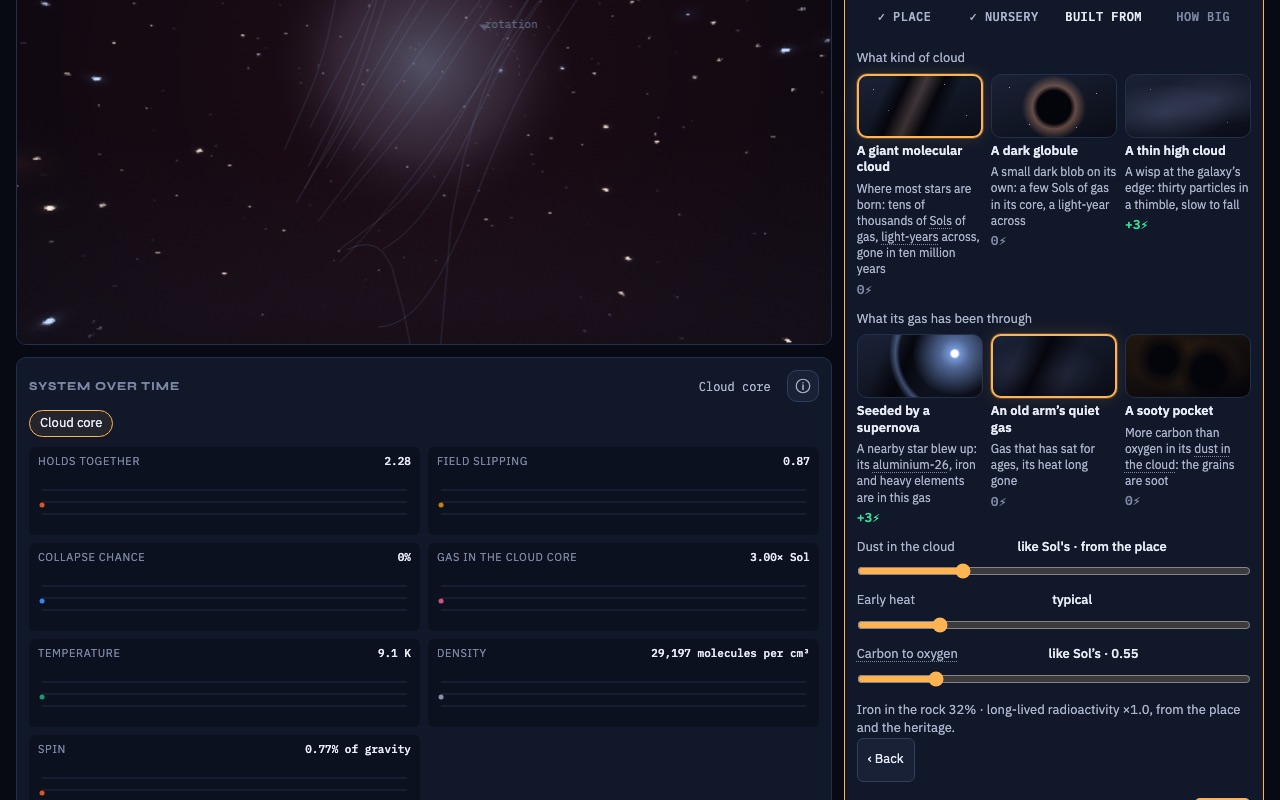Click the underlined aluminium-26 term
The height and width of the screenshot is (800, 1280).
pos(911,465)
